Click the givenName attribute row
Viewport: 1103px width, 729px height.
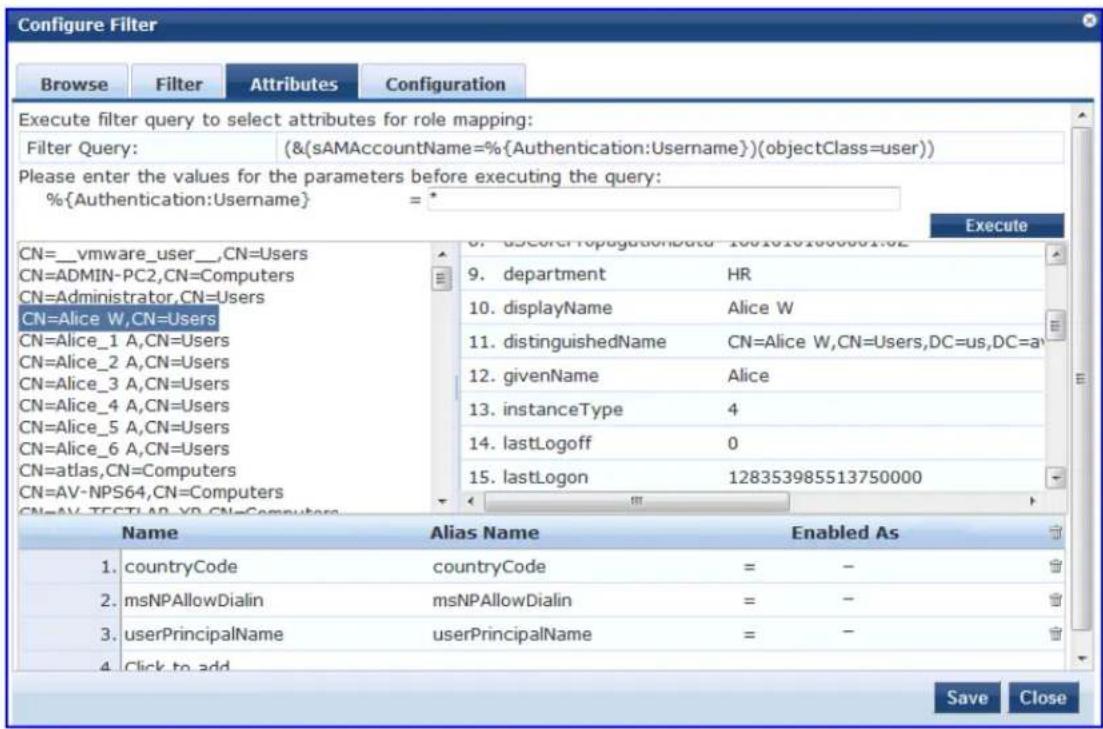pos(753,375)
